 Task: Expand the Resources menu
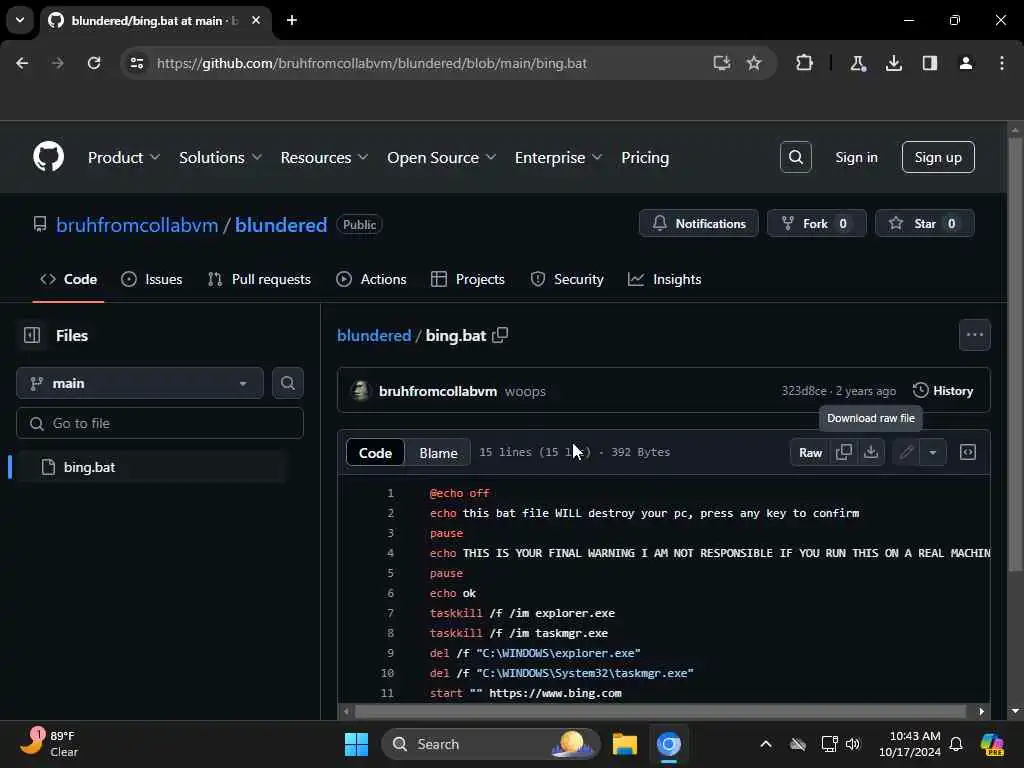[x=324, y=157]
